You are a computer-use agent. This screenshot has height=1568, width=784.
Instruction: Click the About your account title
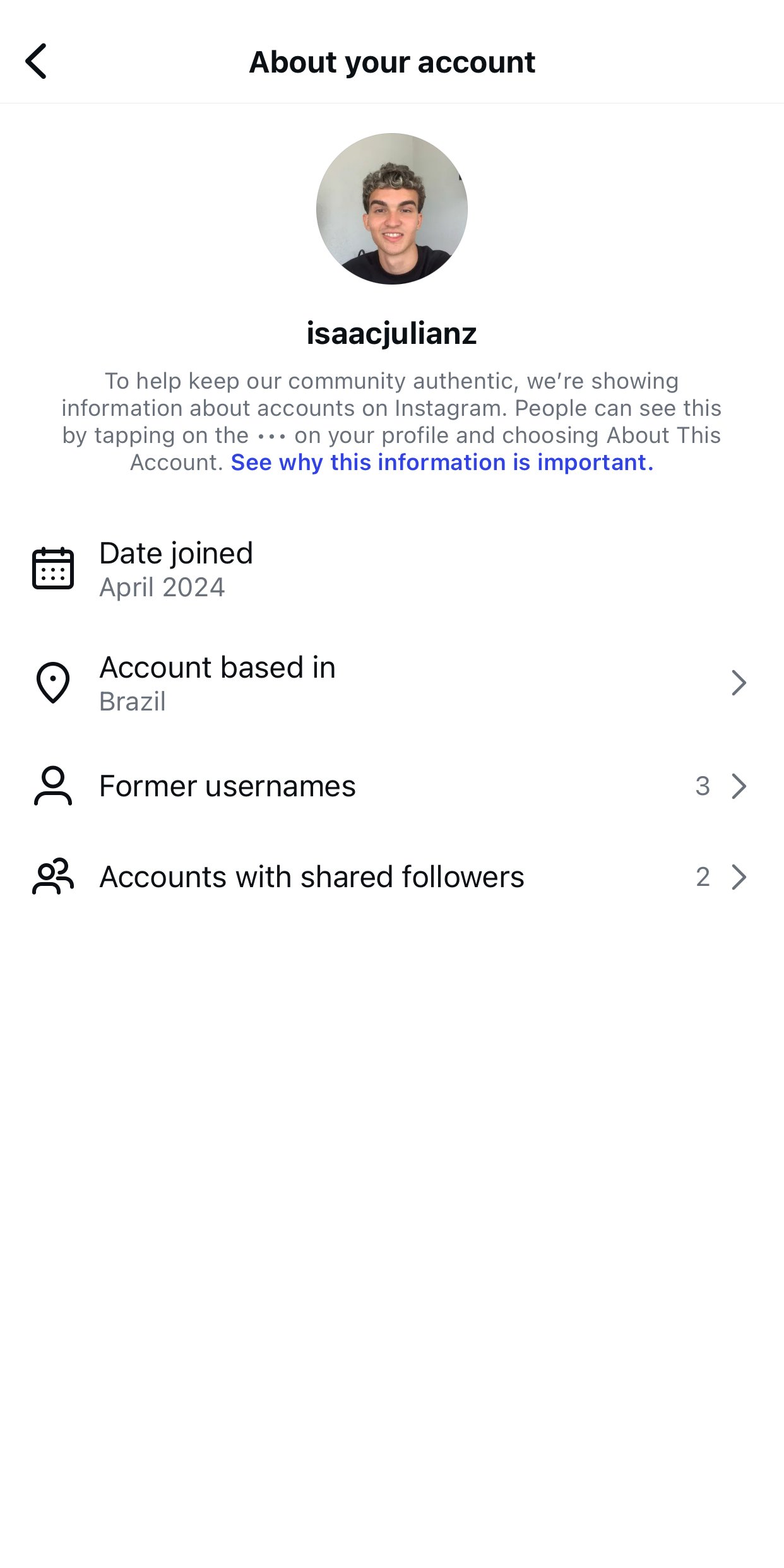[x=392, y=62]
